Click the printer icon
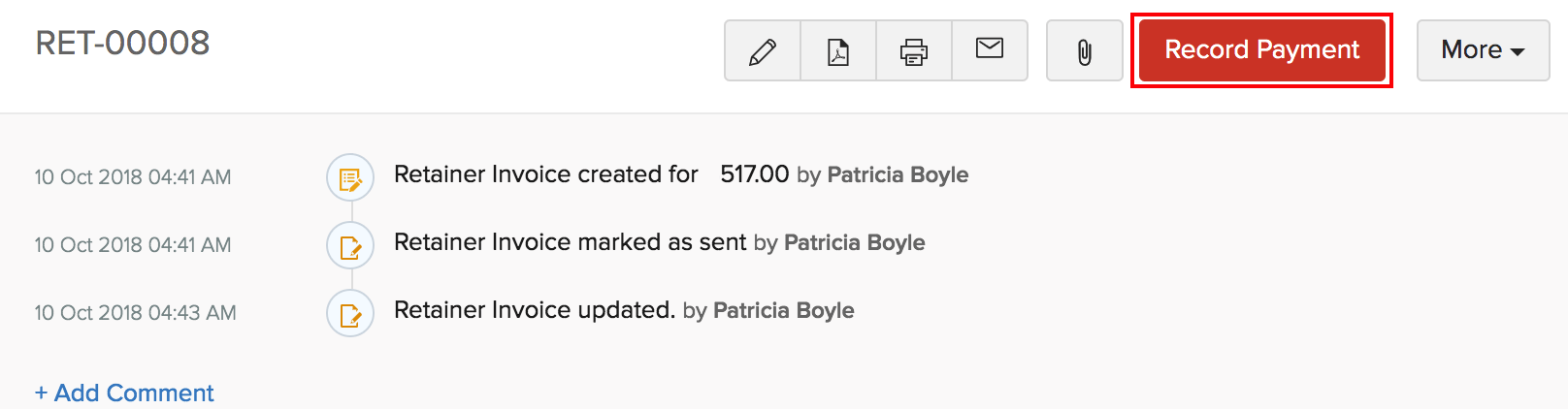This screenshot has height=409, width=1568. [914, 50]
